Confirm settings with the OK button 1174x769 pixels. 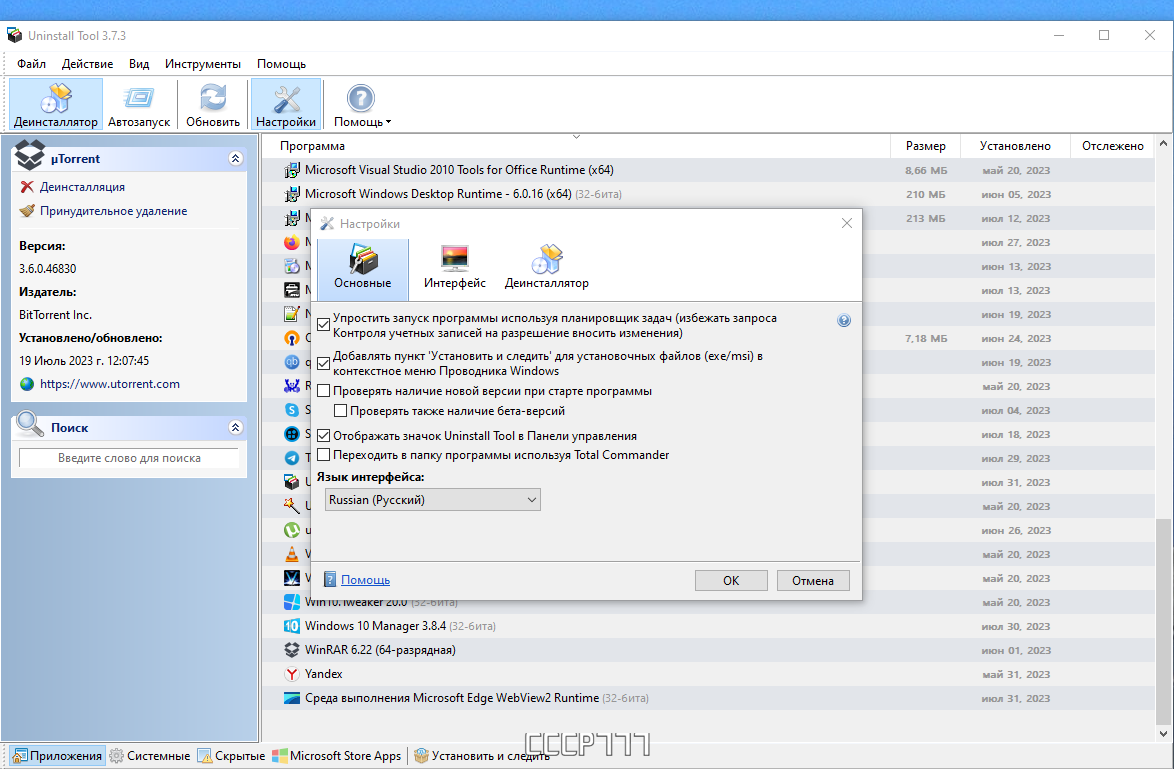pyautogui.click(x=731, y=580)
